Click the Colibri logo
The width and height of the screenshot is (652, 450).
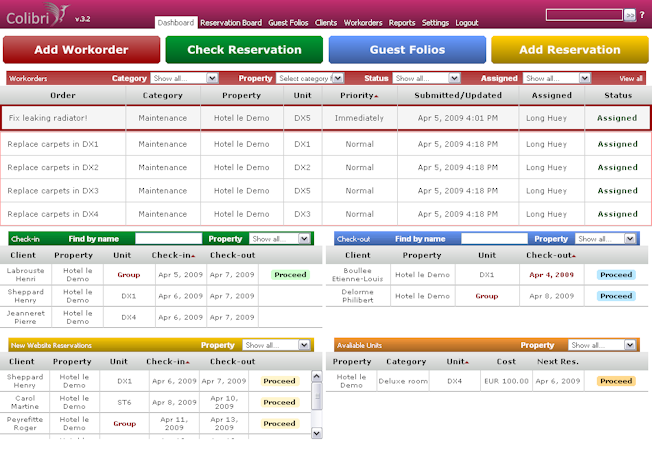[x=37, y=15]
